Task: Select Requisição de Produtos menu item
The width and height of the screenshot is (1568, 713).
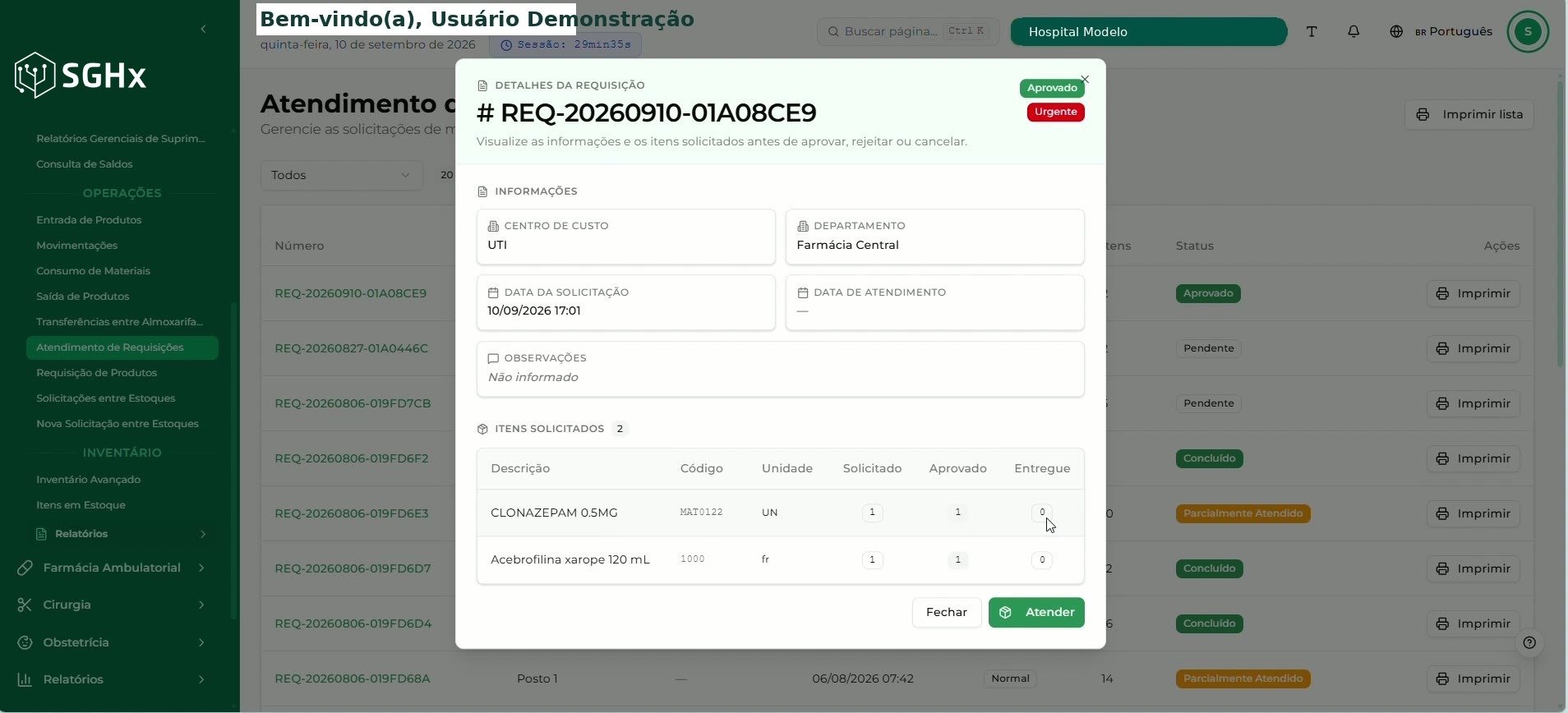Action: (x=96, y=373)
